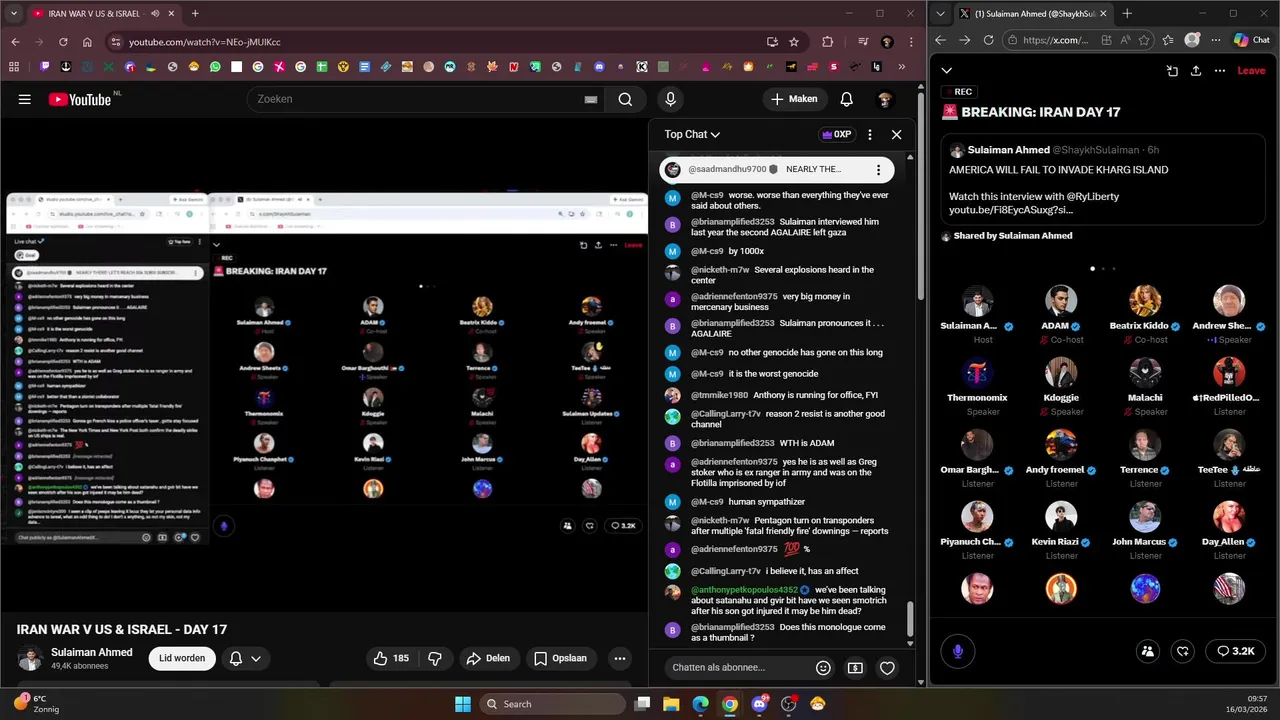Expand the channel notification bell dropdown
The image size is (1280, 720).
tap(245, 658)
